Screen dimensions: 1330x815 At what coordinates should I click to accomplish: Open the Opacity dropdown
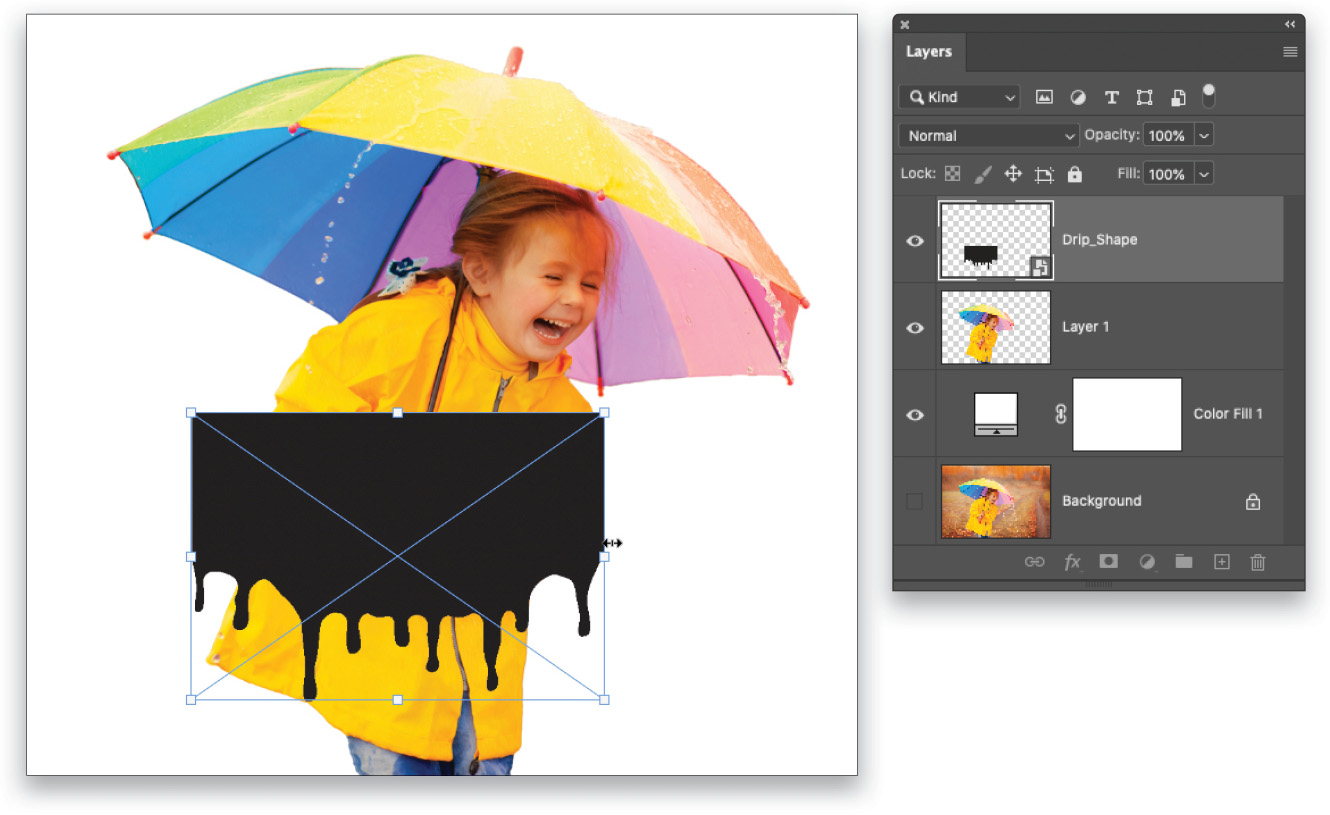point(1205,135)
